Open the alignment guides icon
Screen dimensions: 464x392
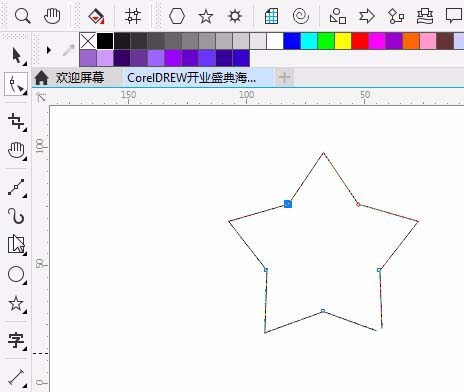coord(133,16)
